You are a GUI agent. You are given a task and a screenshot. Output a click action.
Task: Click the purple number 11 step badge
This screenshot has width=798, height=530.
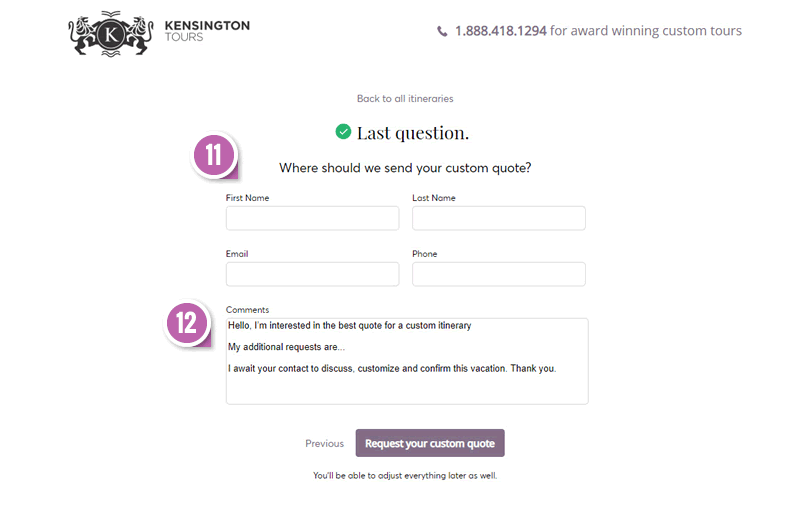[x=214, y=155]
